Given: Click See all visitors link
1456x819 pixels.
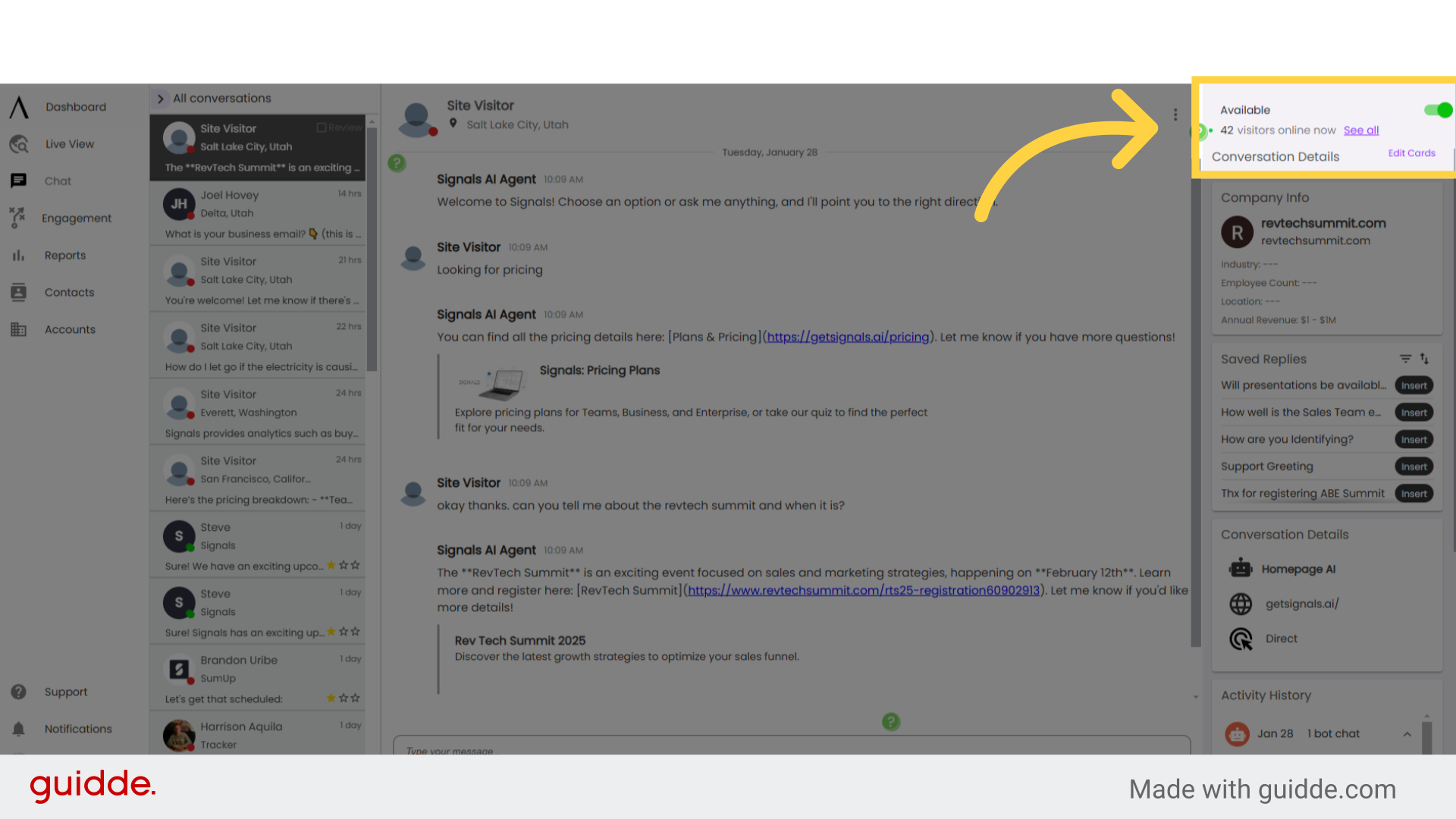Looking at the screenshot, I should [1361, 130].
